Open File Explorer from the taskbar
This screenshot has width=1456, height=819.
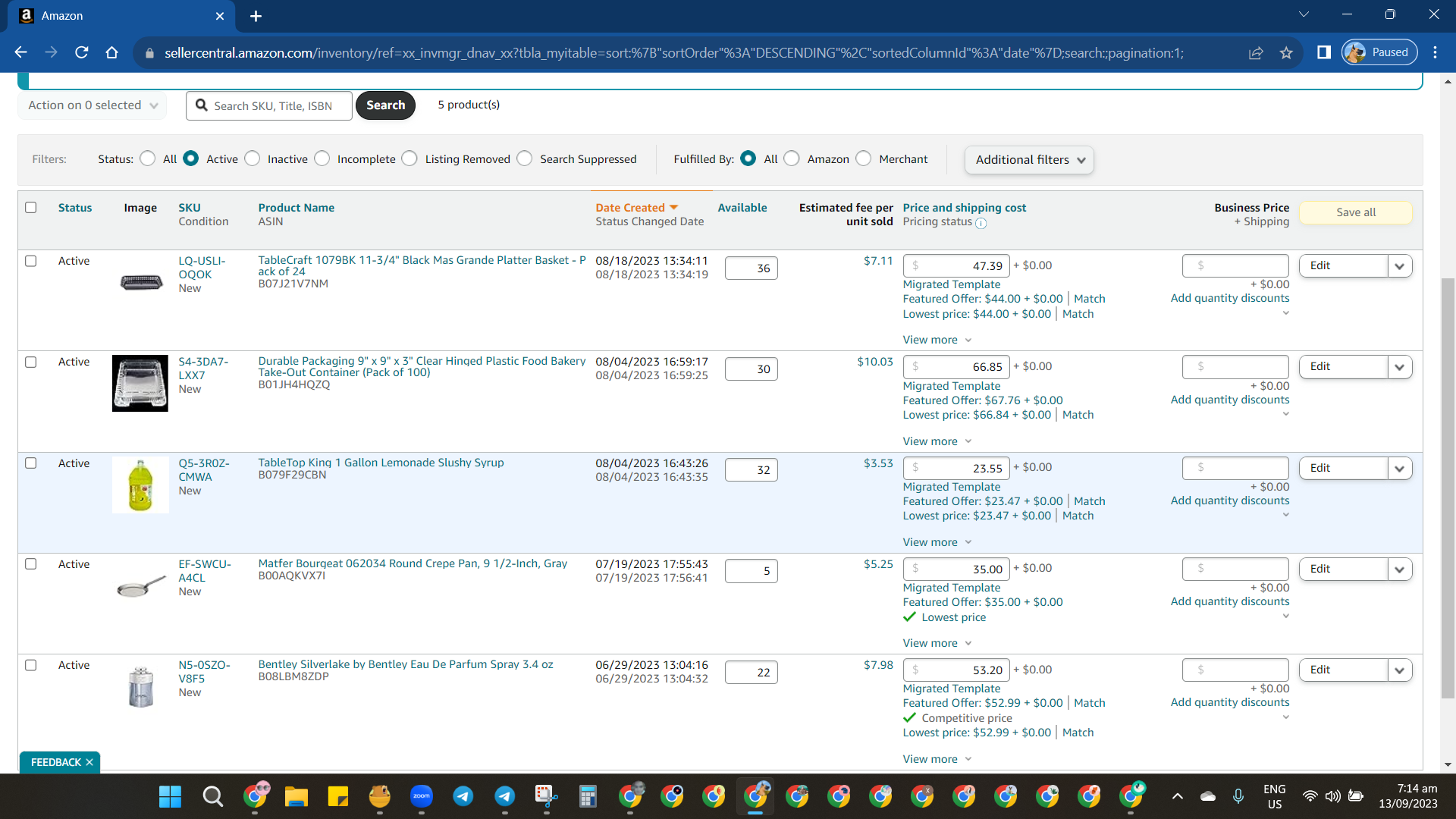(x=297, y=796)
